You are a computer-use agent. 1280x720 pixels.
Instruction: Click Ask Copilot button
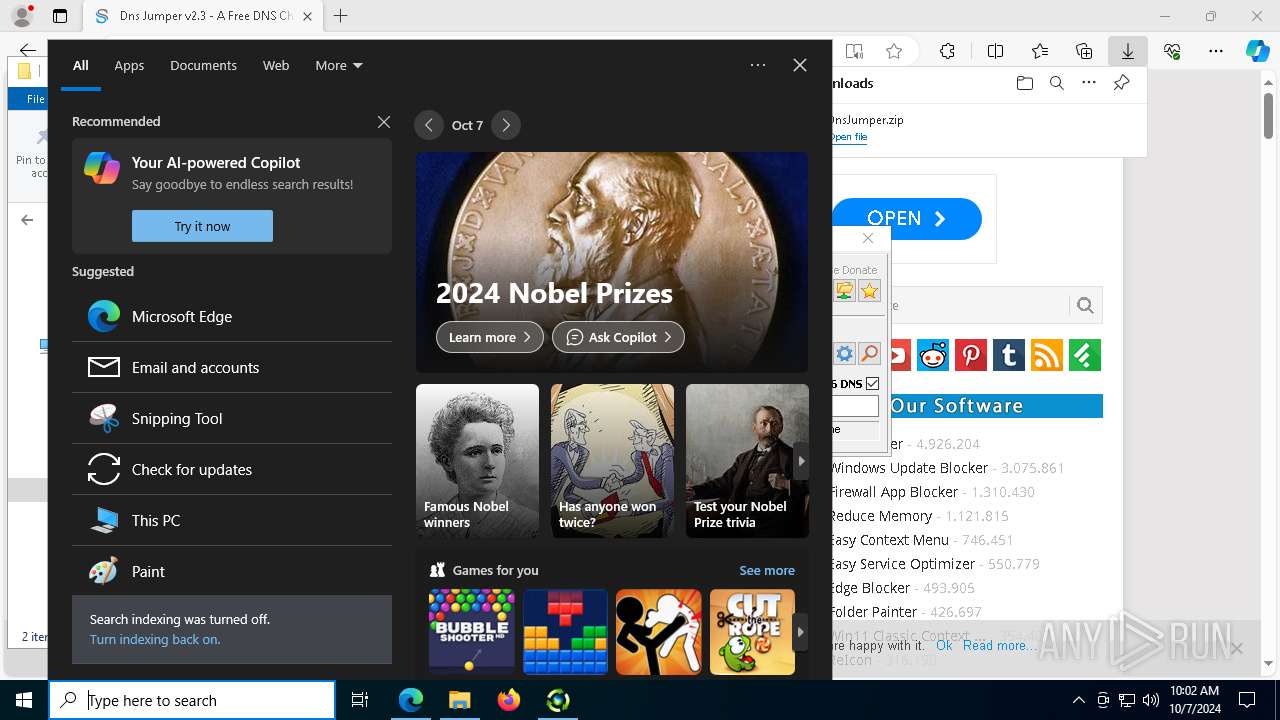tap(618, 337)
